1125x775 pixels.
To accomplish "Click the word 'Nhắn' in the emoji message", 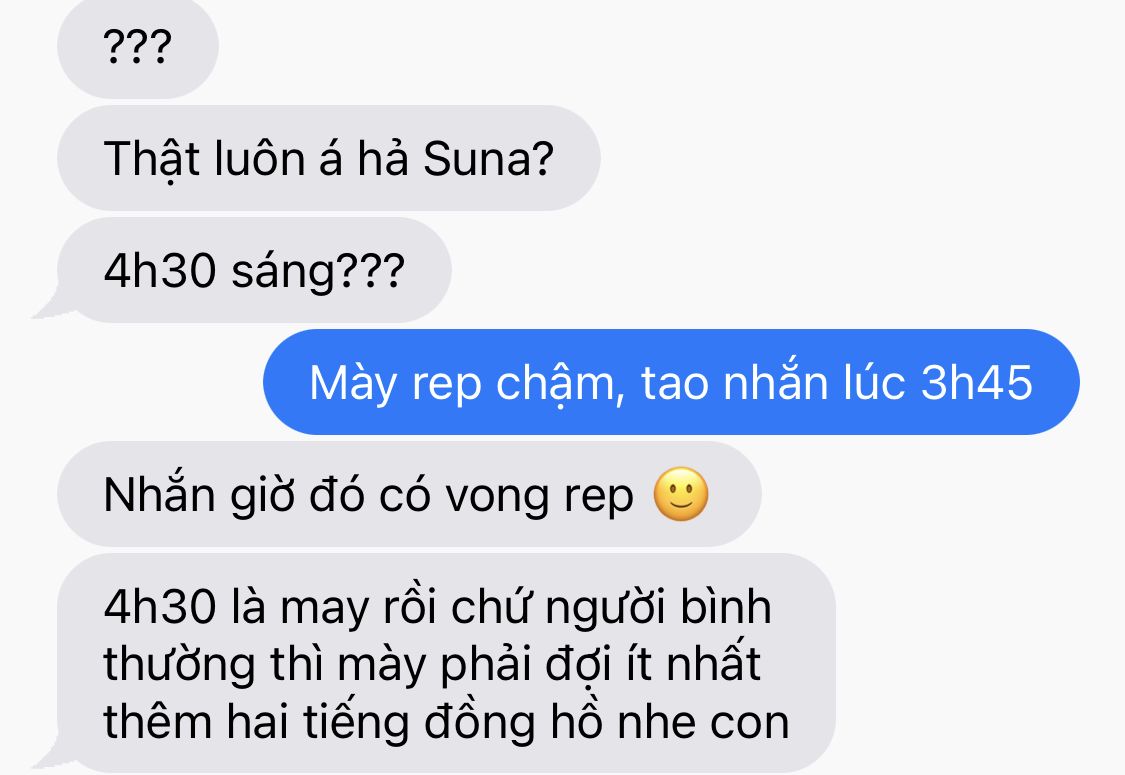I will [x=159, y=494].
